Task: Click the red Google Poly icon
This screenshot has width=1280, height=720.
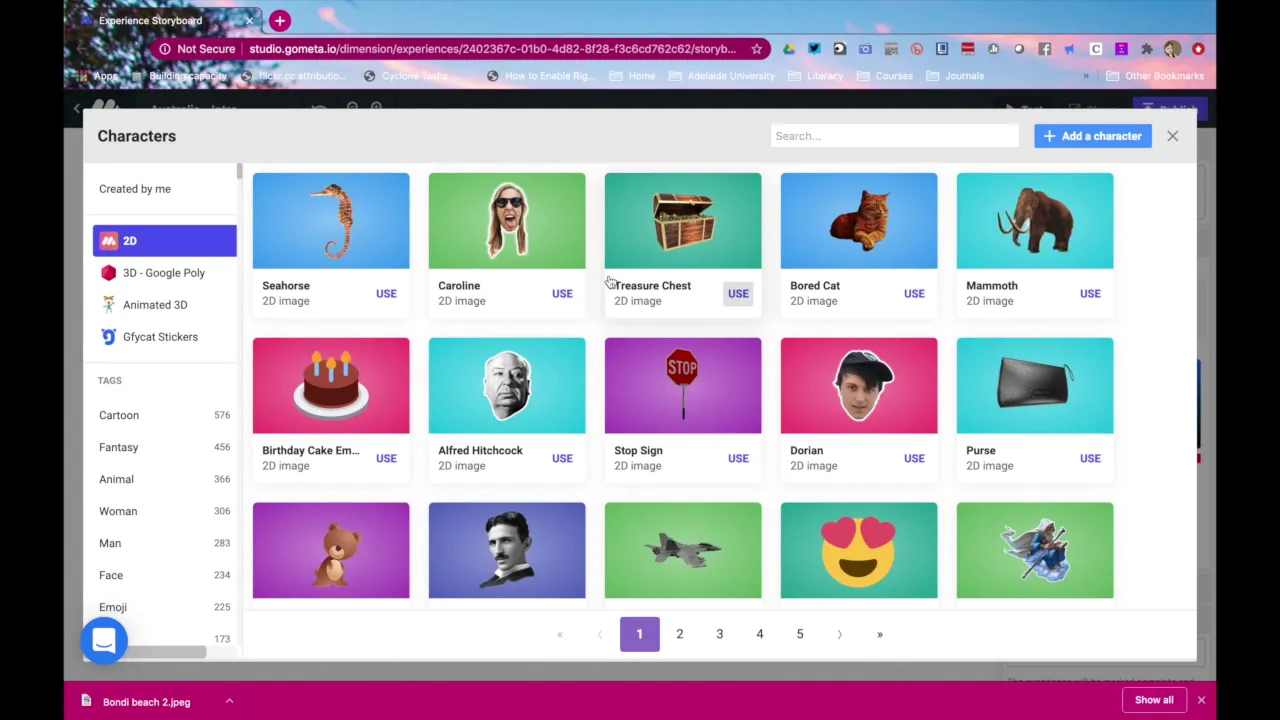Action: tap(108, 273)
